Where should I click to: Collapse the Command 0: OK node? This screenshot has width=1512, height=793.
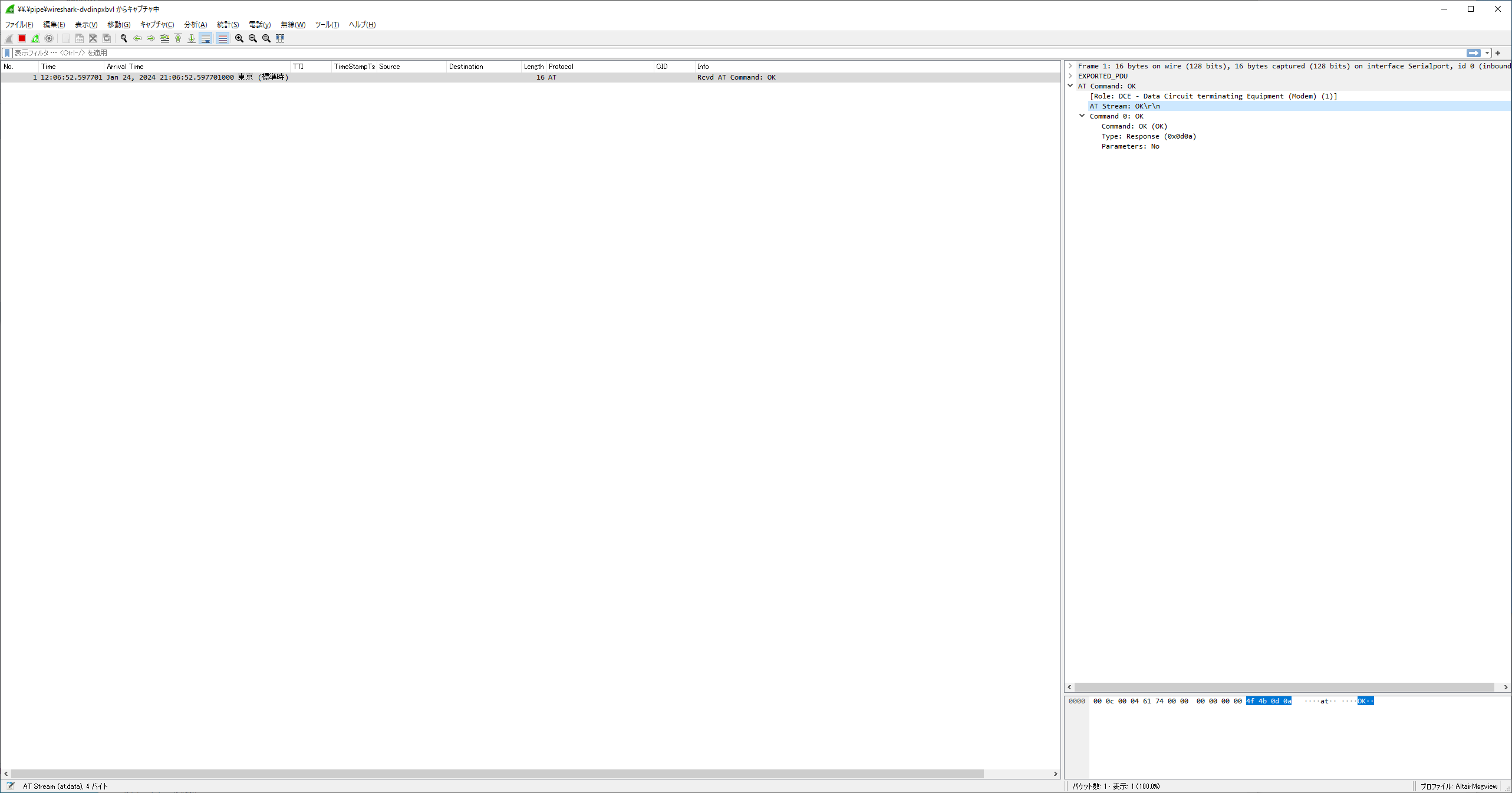click(1082, 116)
